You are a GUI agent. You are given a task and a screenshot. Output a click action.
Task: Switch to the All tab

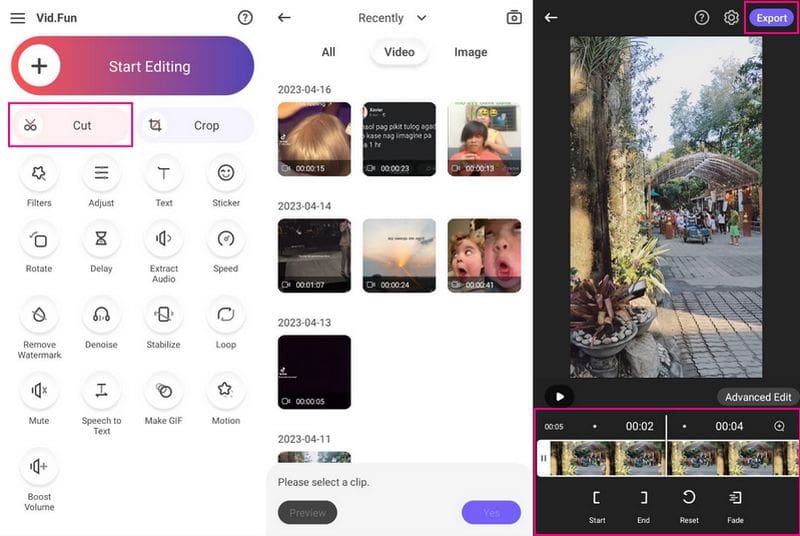click(x=328, y=52)
